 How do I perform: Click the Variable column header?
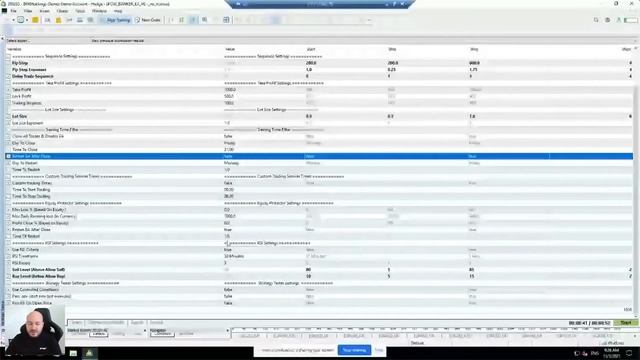(x=14, y=49)
